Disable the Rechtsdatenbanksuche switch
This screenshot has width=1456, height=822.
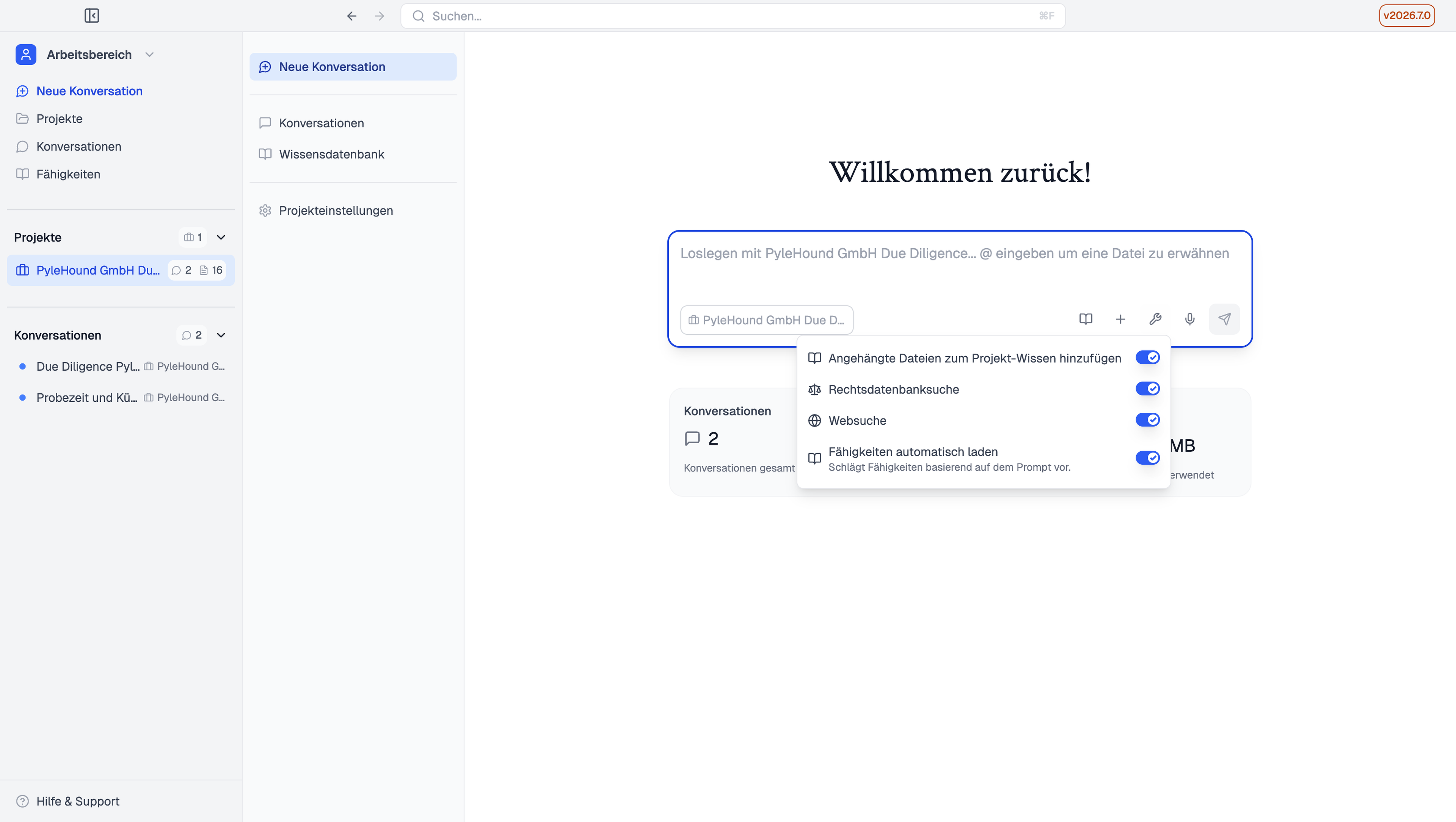[1147, 389]
